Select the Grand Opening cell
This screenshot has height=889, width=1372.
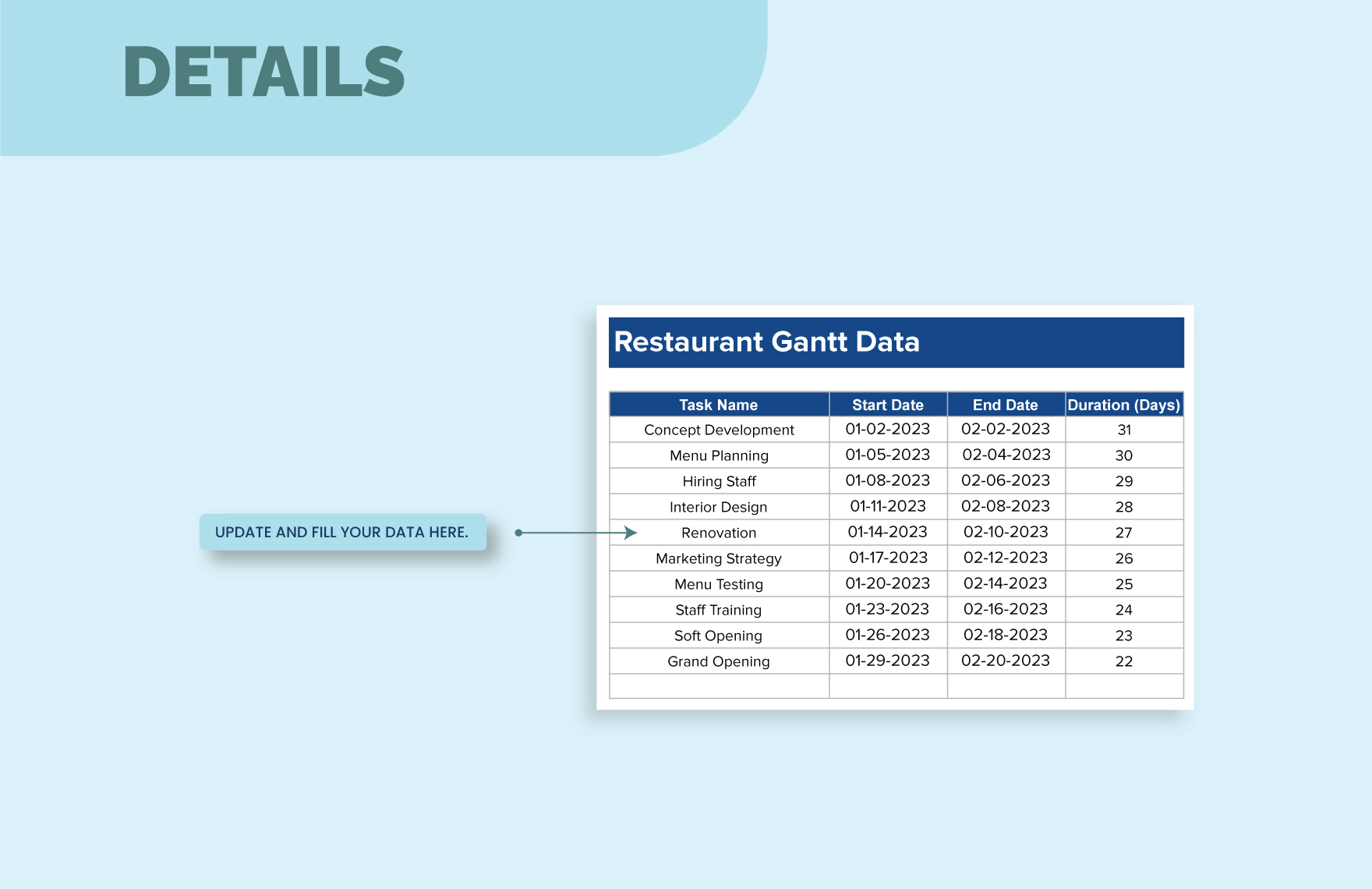tap(719, 661)
